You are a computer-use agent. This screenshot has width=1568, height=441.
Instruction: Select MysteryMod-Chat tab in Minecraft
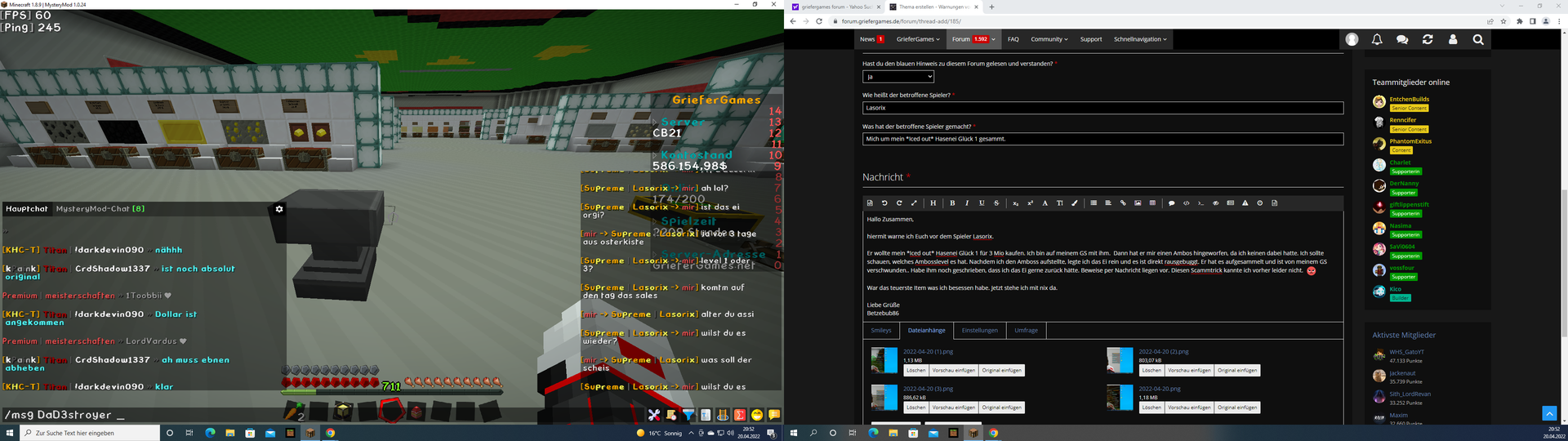[100, 209]
